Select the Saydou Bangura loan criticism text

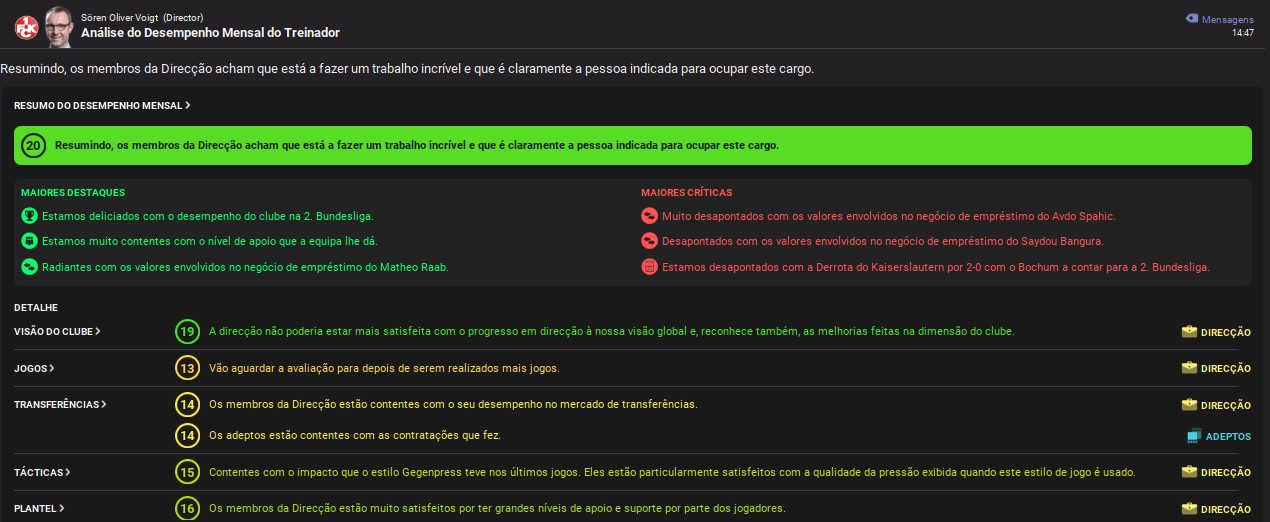point(882,241)
